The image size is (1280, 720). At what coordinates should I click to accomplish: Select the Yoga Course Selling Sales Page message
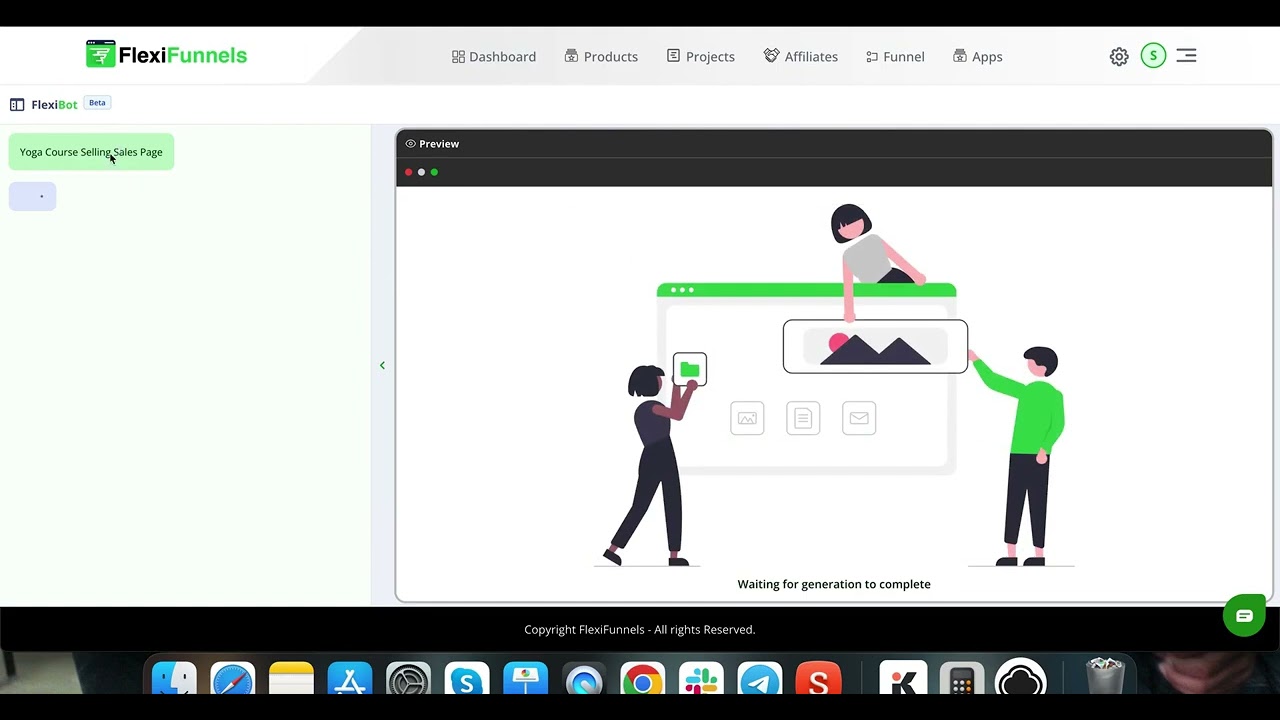(x=91, y=152)
